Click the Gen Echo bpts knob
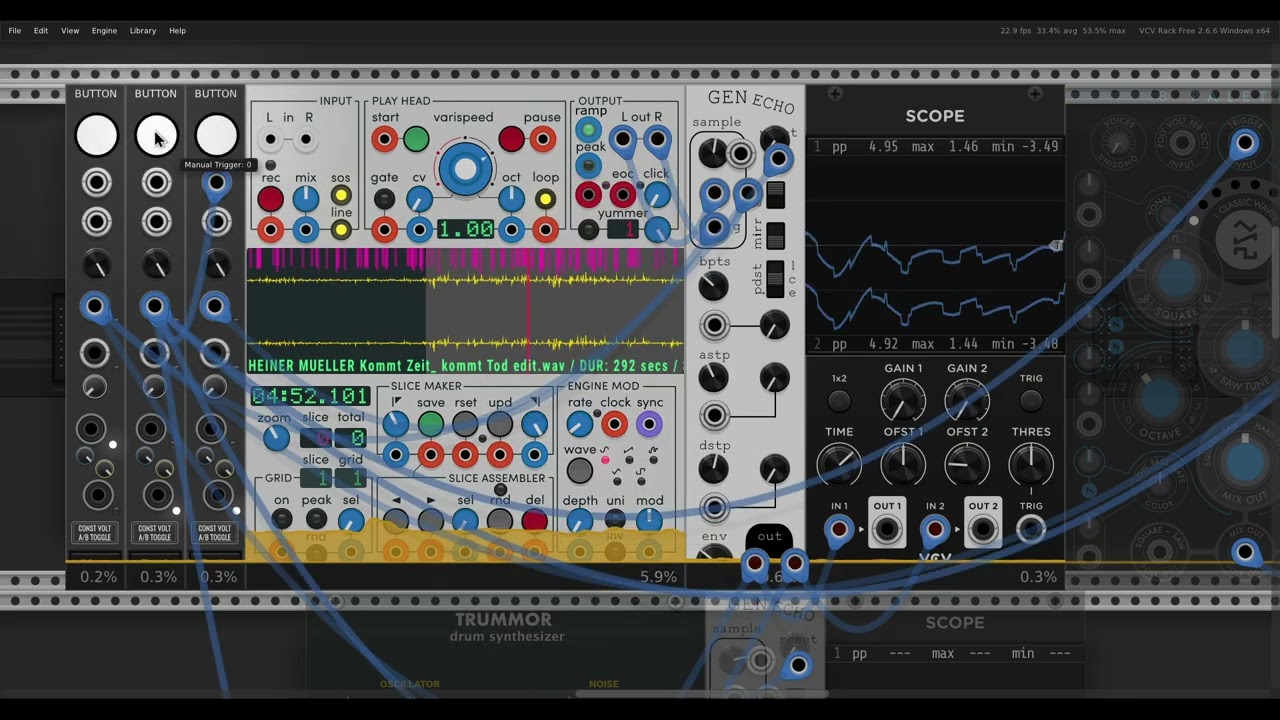 tap(713, 287)
